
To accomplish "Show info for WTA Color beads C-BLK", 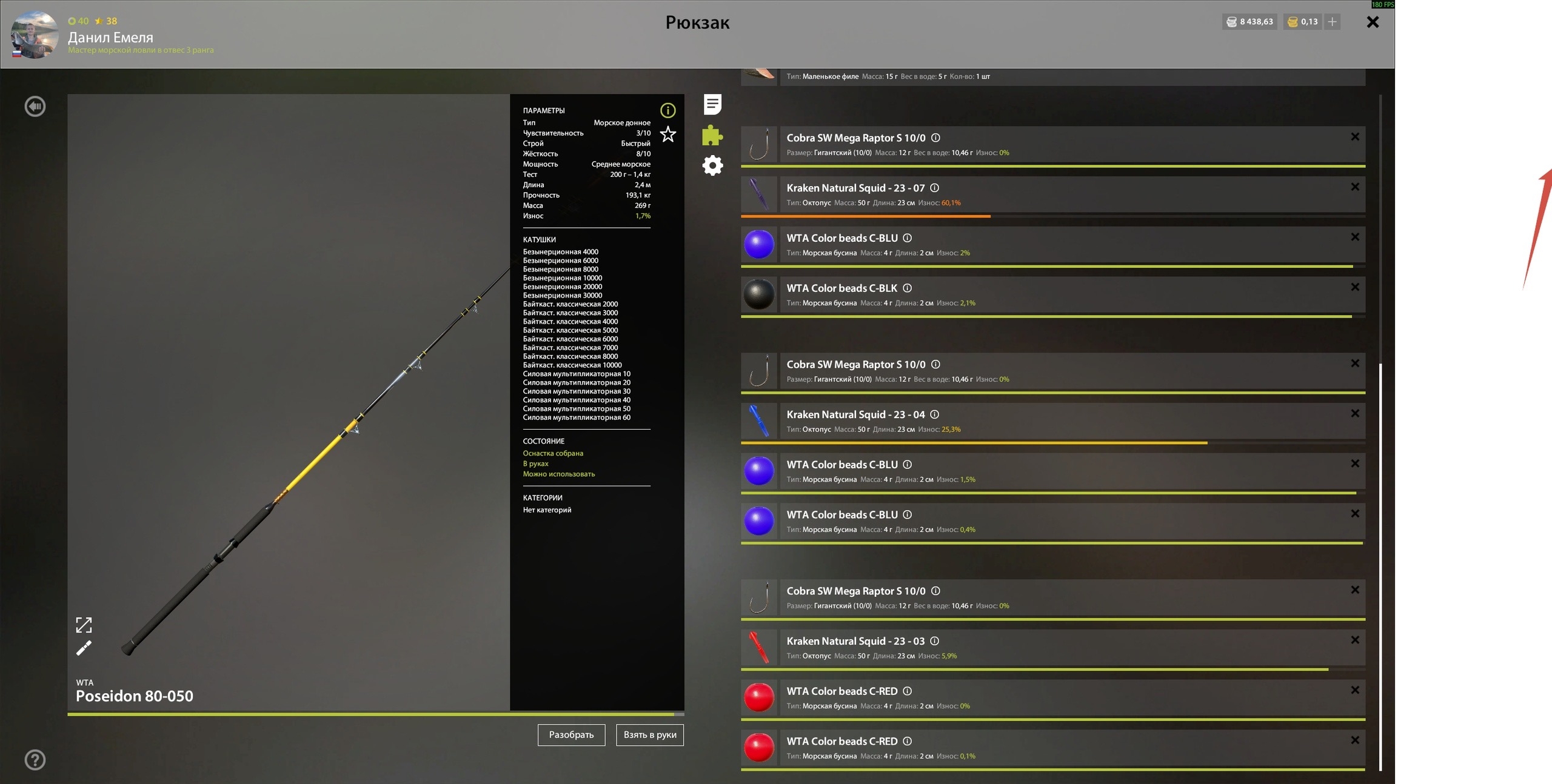I will [x=907, y=288].
